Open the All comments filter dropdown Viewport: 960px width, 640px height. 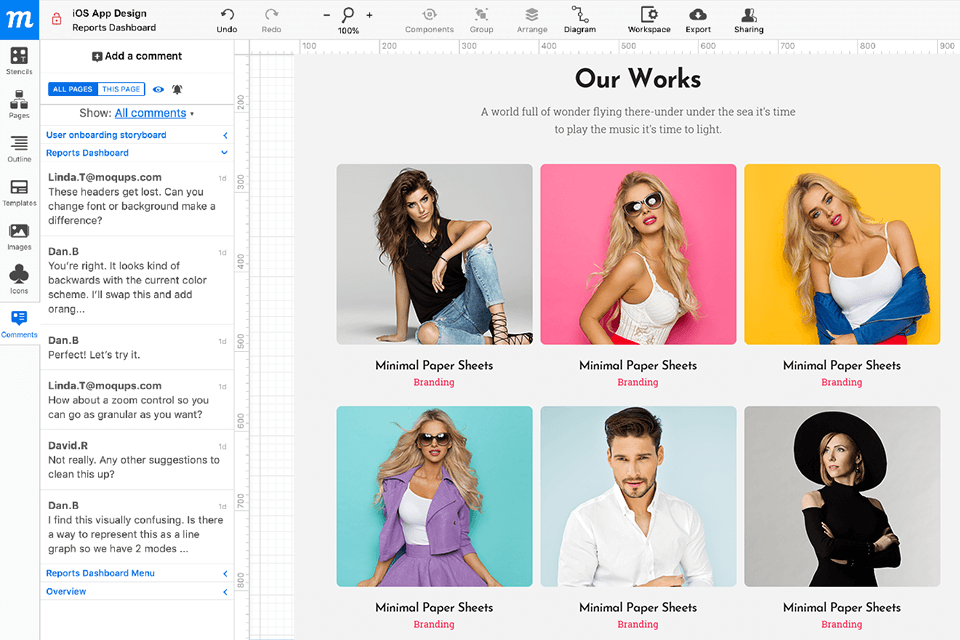click(x=154, y=113)
